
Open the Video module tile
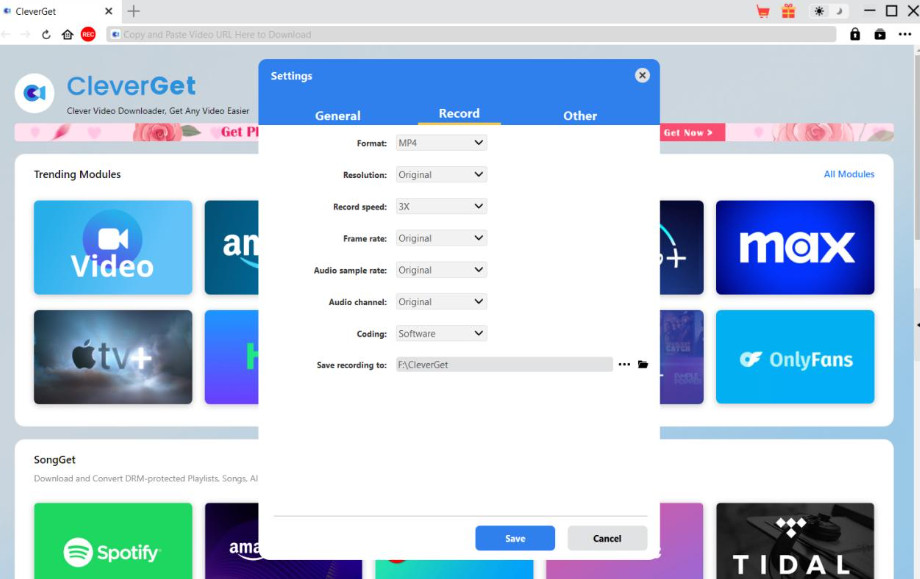point(113,248)
